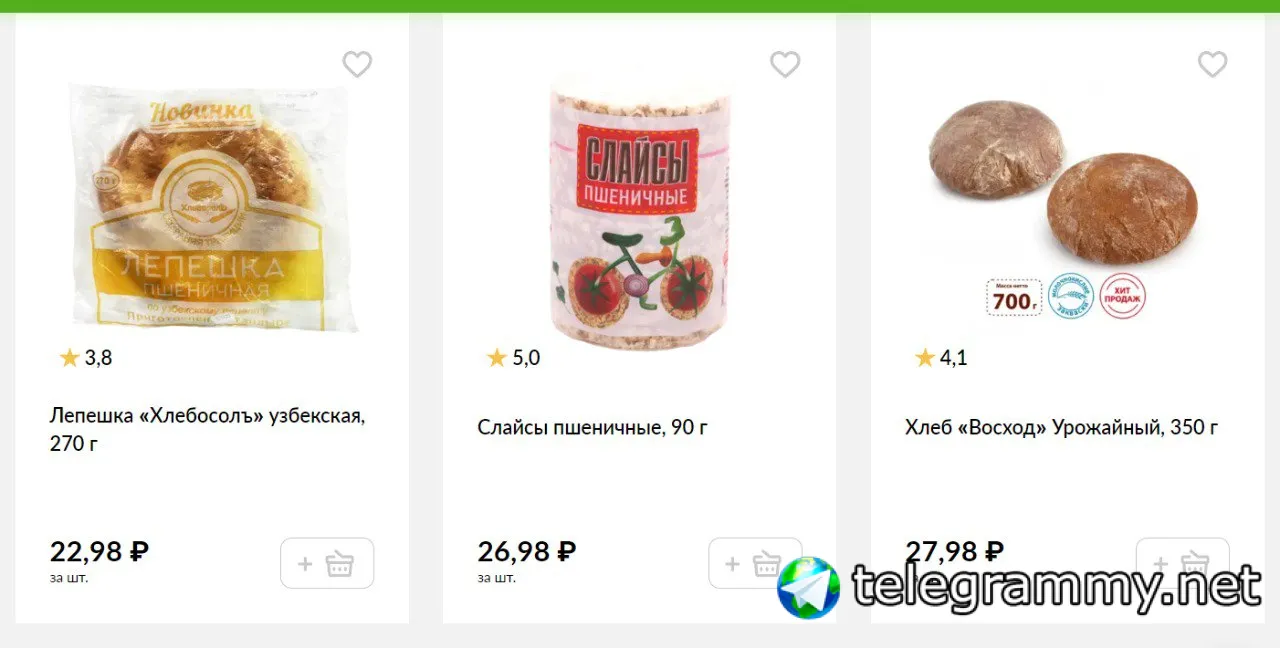Add Хлеб «Восход» Урожайный to favorites
This screenshot has height=648, width=1280.
click(x=1212, y=65)
